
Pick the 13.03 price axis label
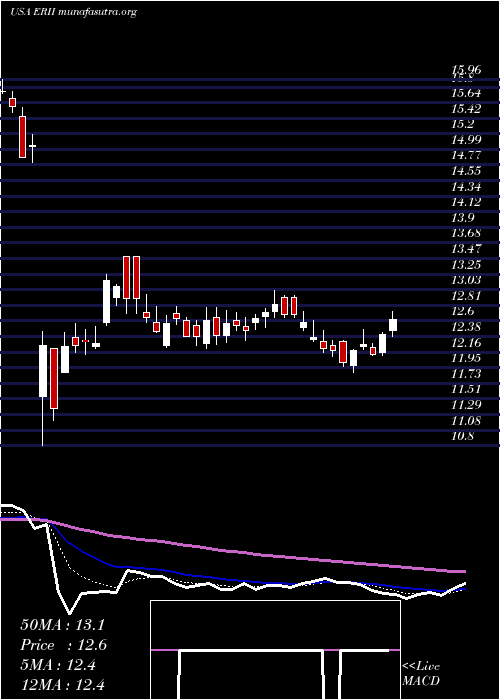467,280
